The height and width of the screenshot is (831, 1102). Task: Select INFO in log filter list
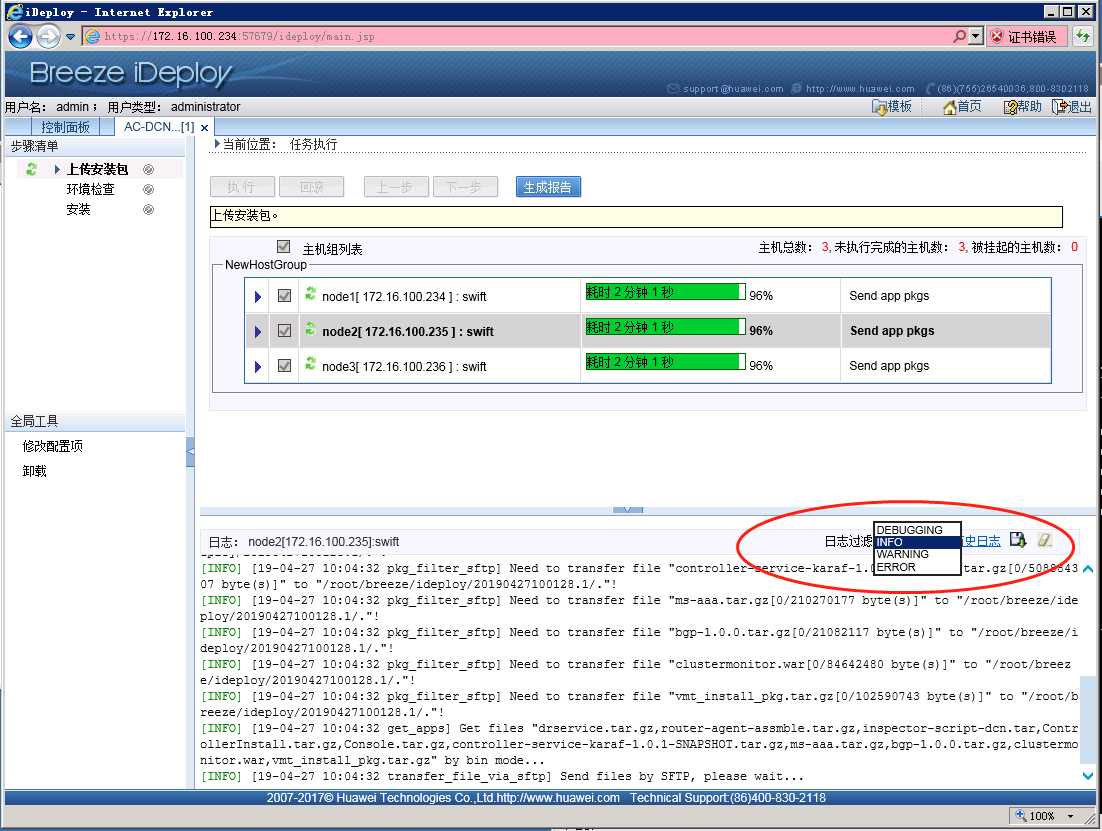pyautogui.click(x=917, y=542)
